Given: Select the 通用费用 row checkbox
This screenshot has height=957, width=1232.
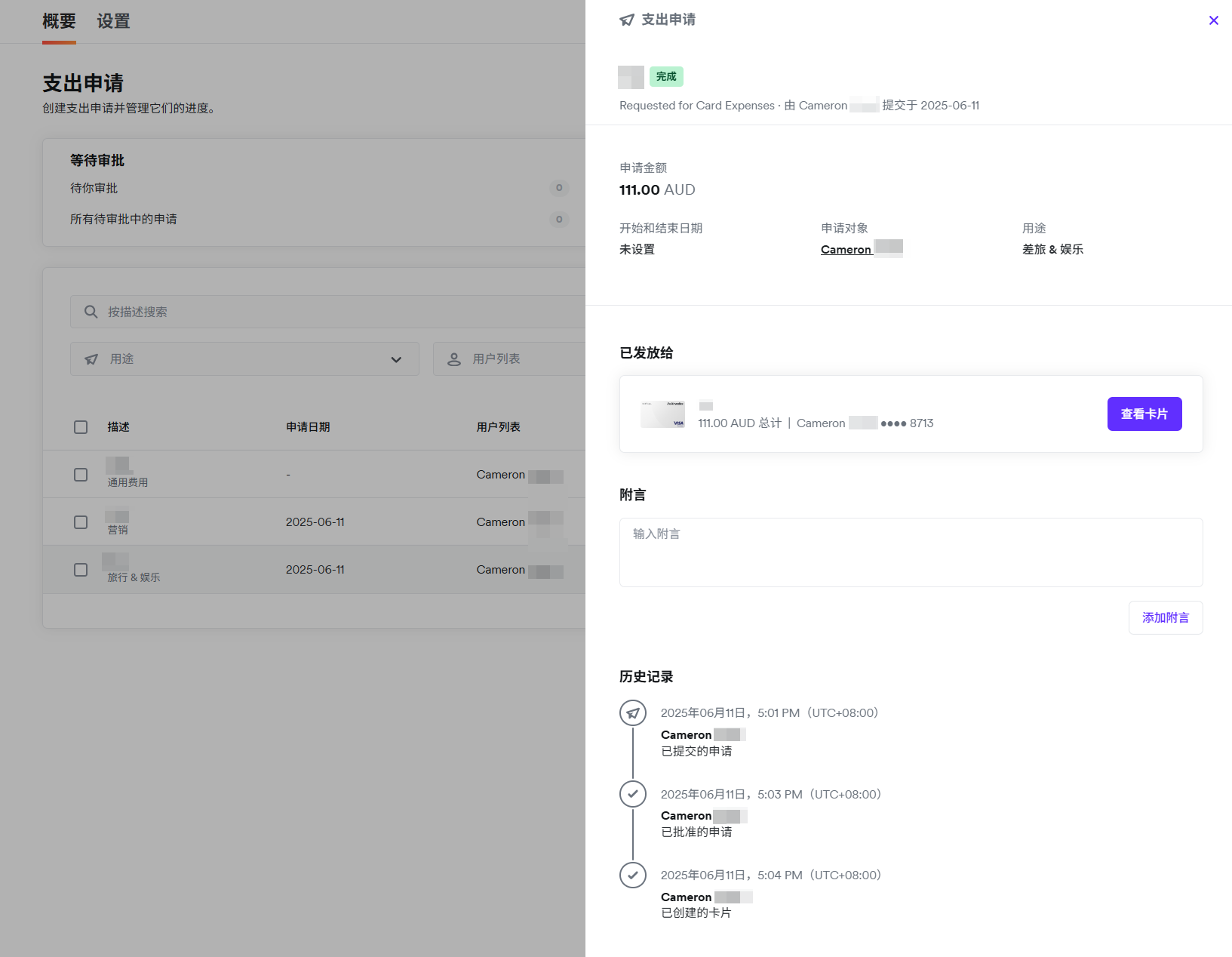Looking at the screenshot, I should pos(81,475).
